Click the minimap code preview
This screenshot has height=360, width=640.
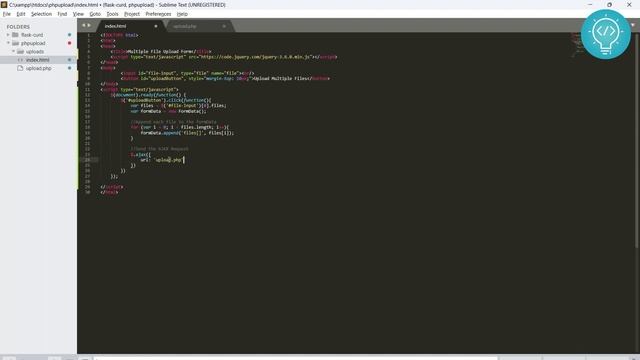pyautogui.click(x=576, y=45)
